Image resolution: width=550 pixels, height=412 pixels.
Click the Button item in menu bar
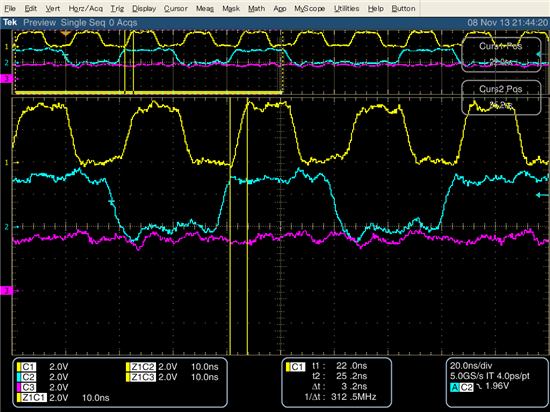click(403, 8)
